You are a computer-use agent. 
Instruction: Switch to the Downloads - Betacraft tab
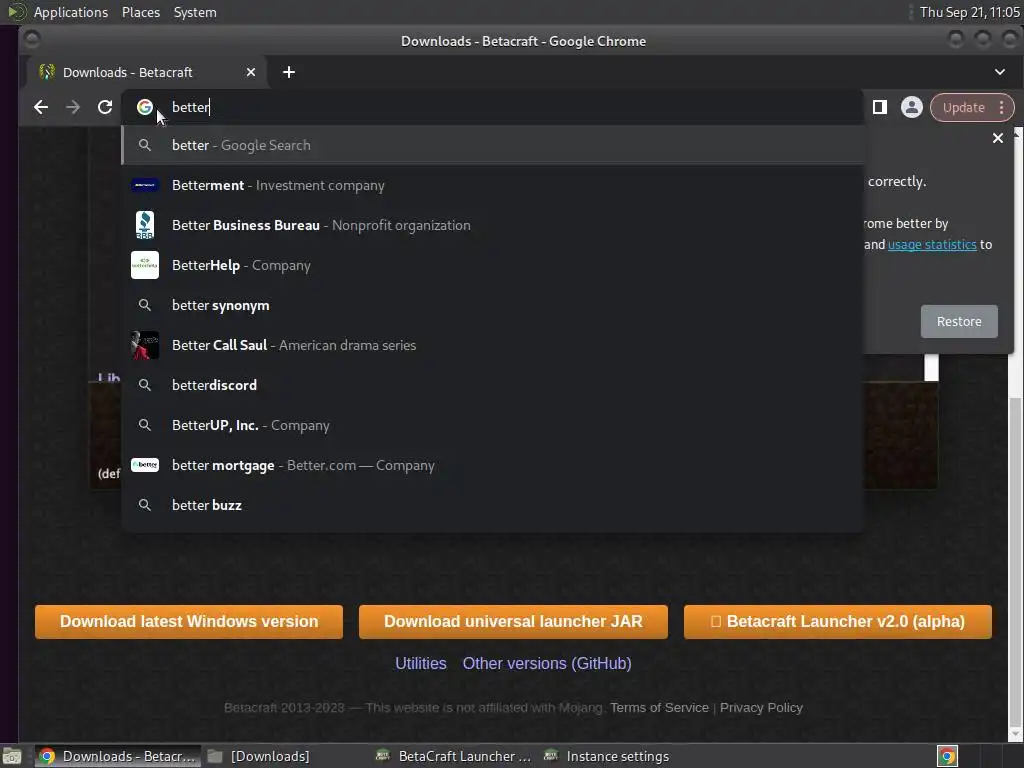147,72
